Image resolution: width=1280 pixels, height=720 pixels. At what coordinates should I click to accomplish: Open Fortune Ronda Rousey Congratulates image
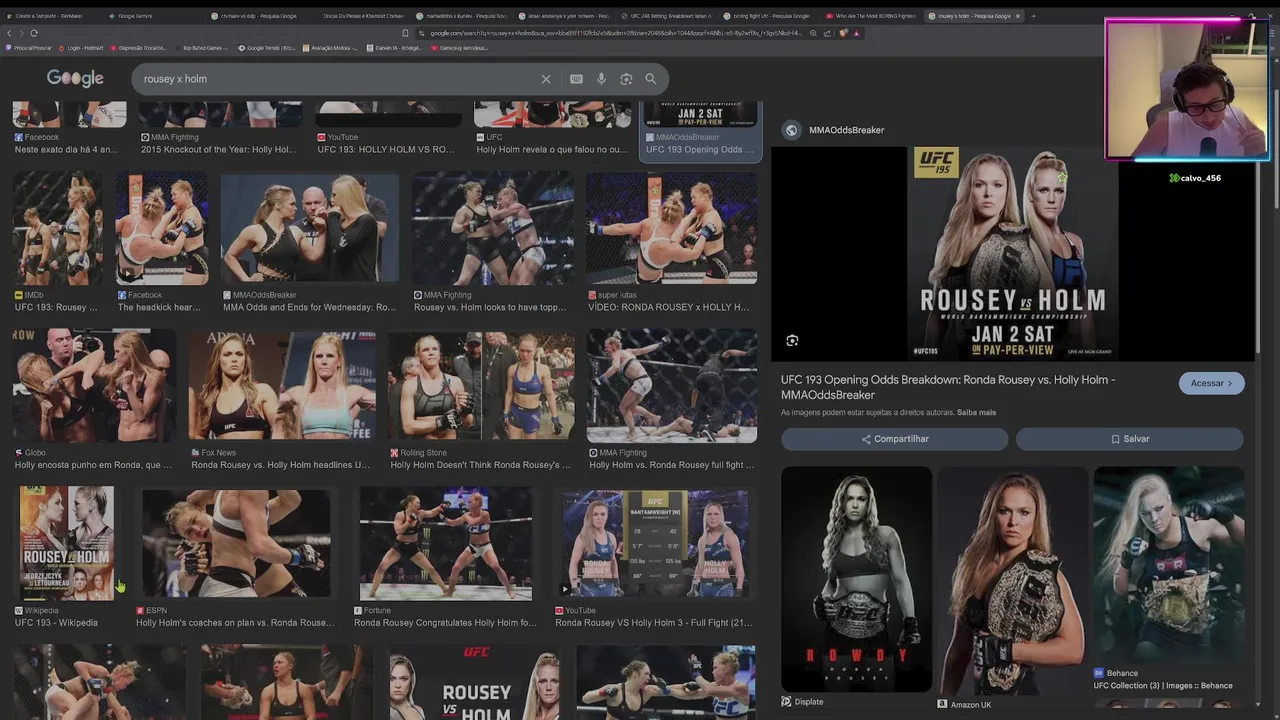click(x=446, y=543)
